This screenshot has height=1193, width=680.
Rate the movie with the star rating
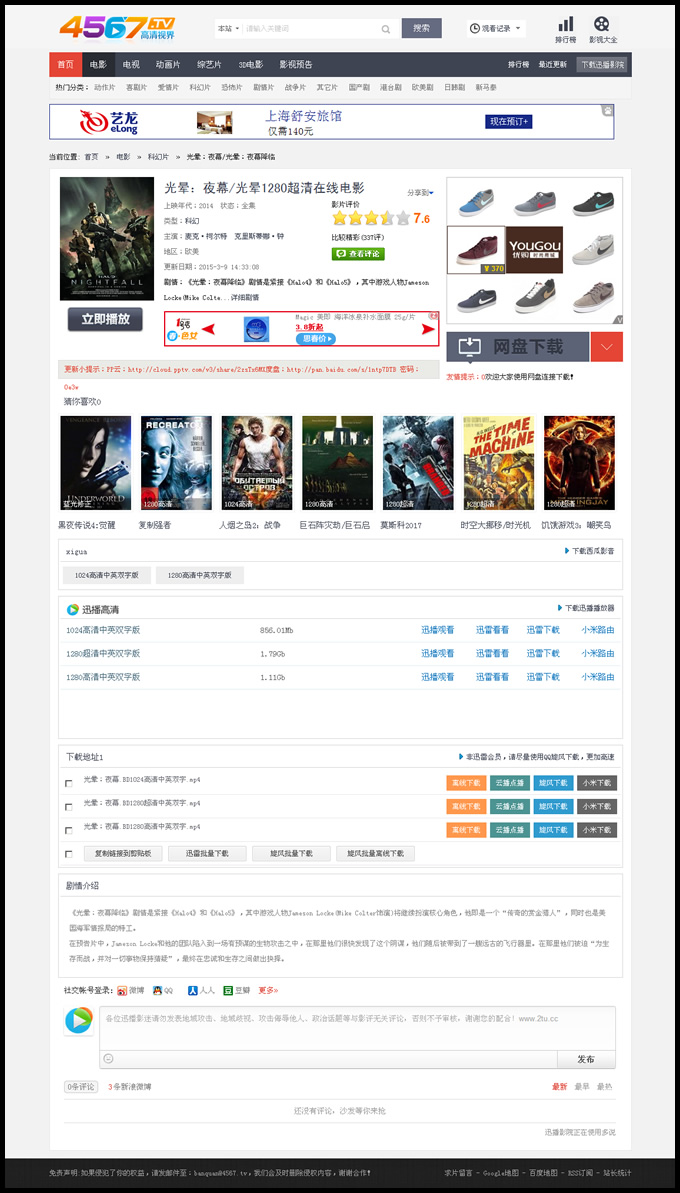tap(371, 218)
